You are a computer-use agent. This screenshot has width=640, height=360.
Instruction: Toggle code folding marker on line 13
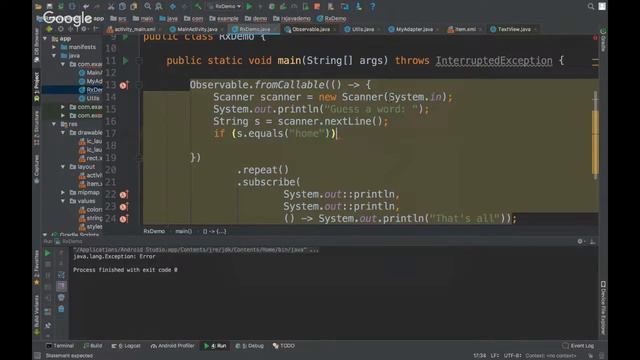coord(139,84)
